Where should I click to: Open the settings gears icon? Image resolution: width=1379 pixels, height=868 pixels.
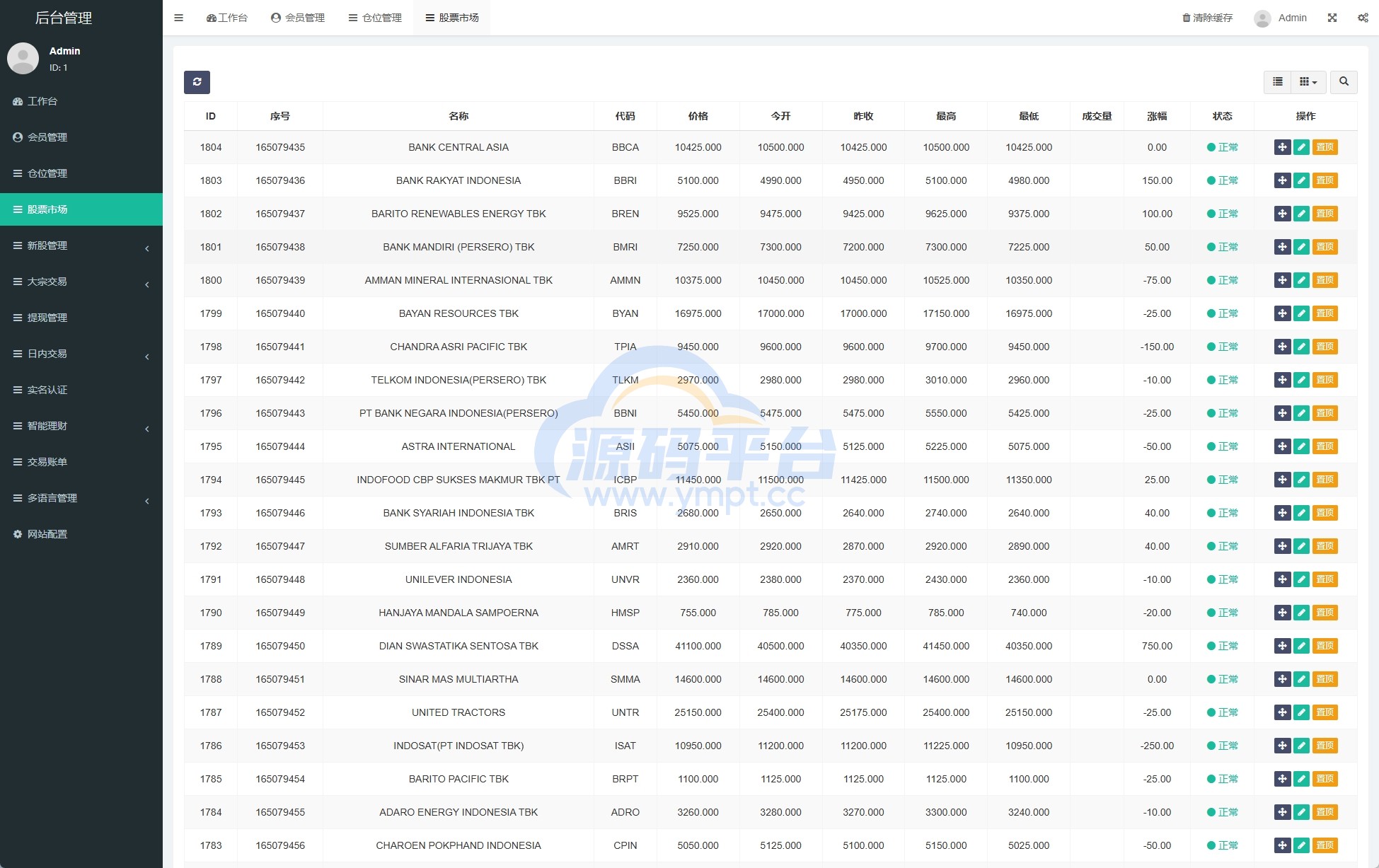point(1363,18)
